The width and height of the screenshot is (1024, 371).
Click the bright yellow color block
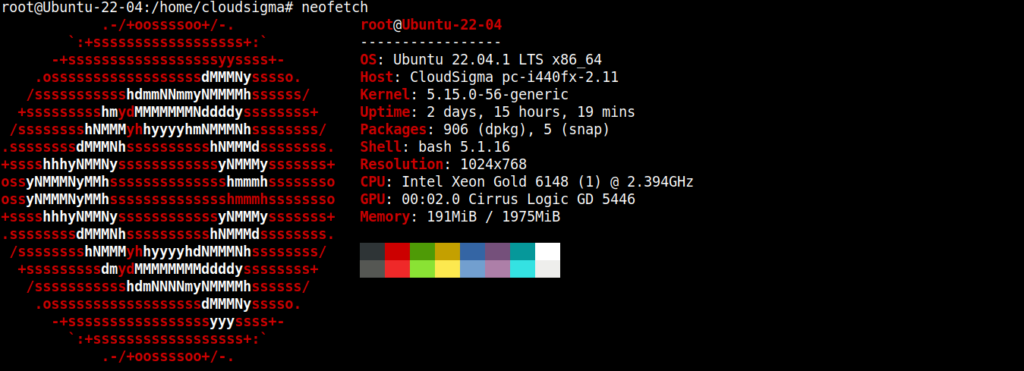pyautogui.click(x=447, y=269)
